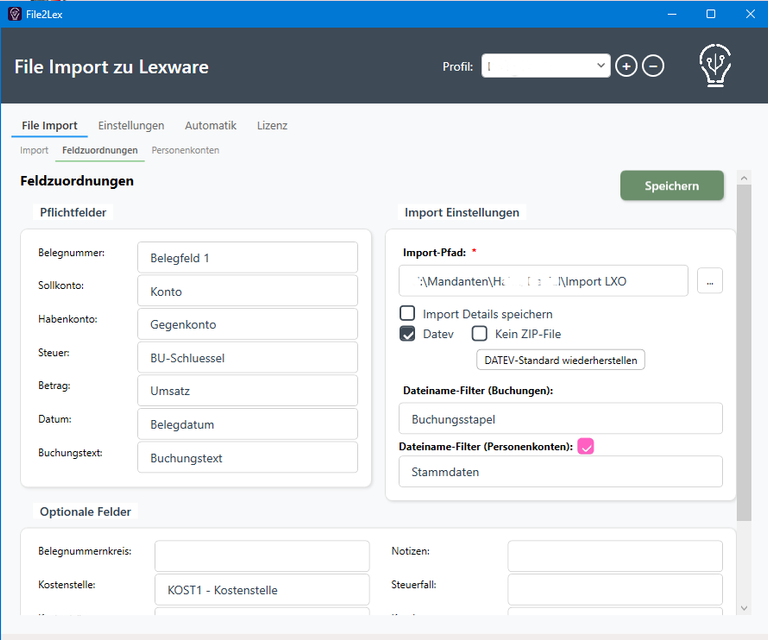Image resolution: width=768 pixels, height=640 pixels.
Task: Click DATEV-Standard wiederherstellen button
Action: coord(560,360)
